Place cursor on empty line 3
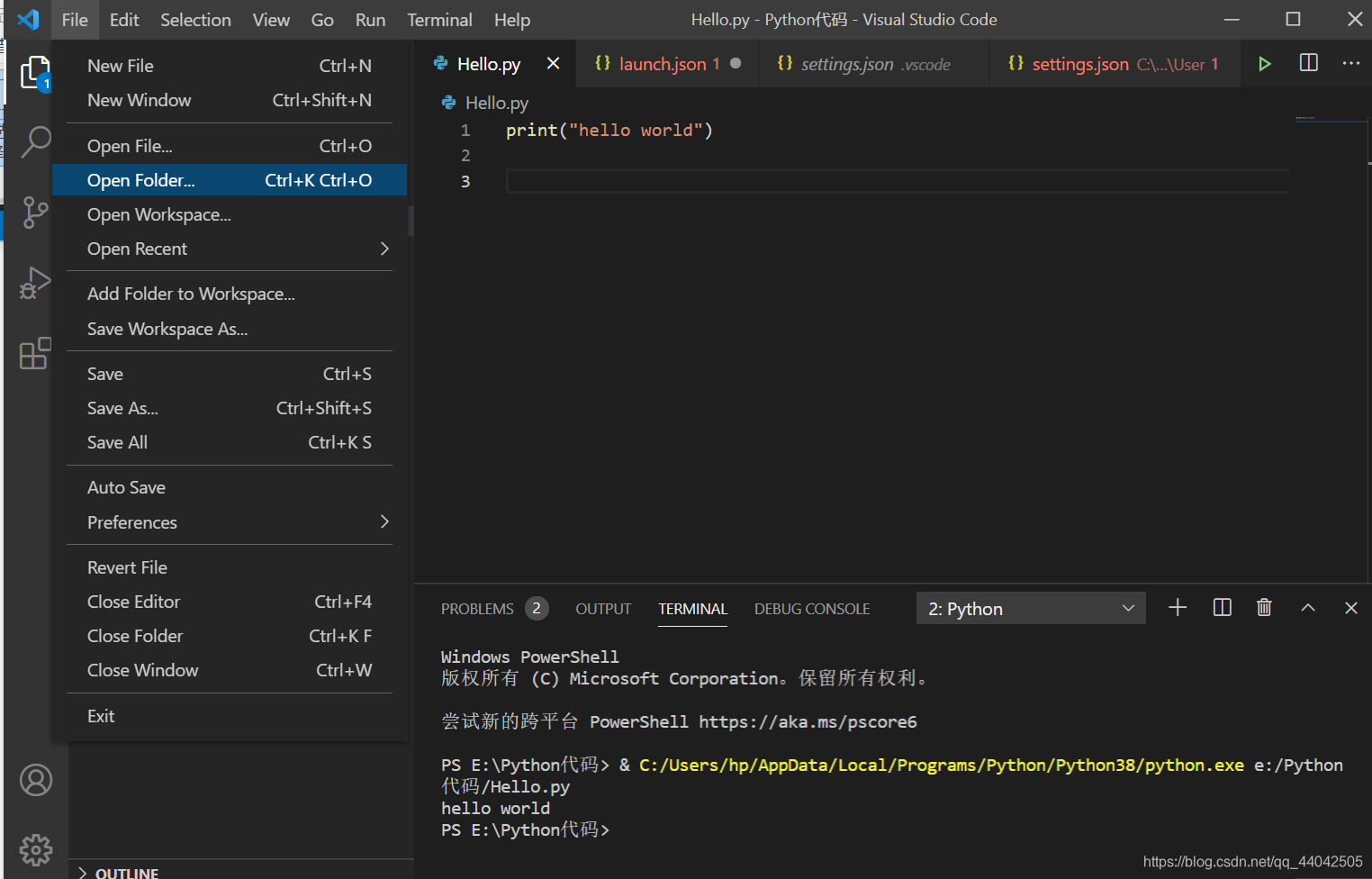 click(x=897, y=181)
